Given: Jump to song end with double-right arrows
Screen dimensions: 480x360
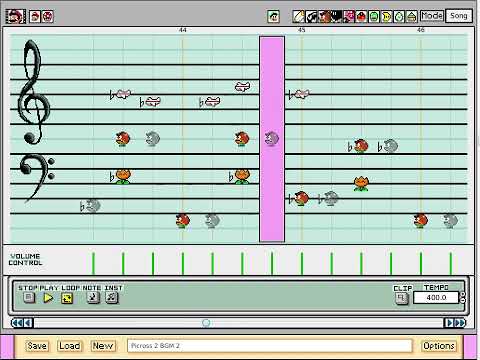Looking at the screenshot, I should [460, 323].
